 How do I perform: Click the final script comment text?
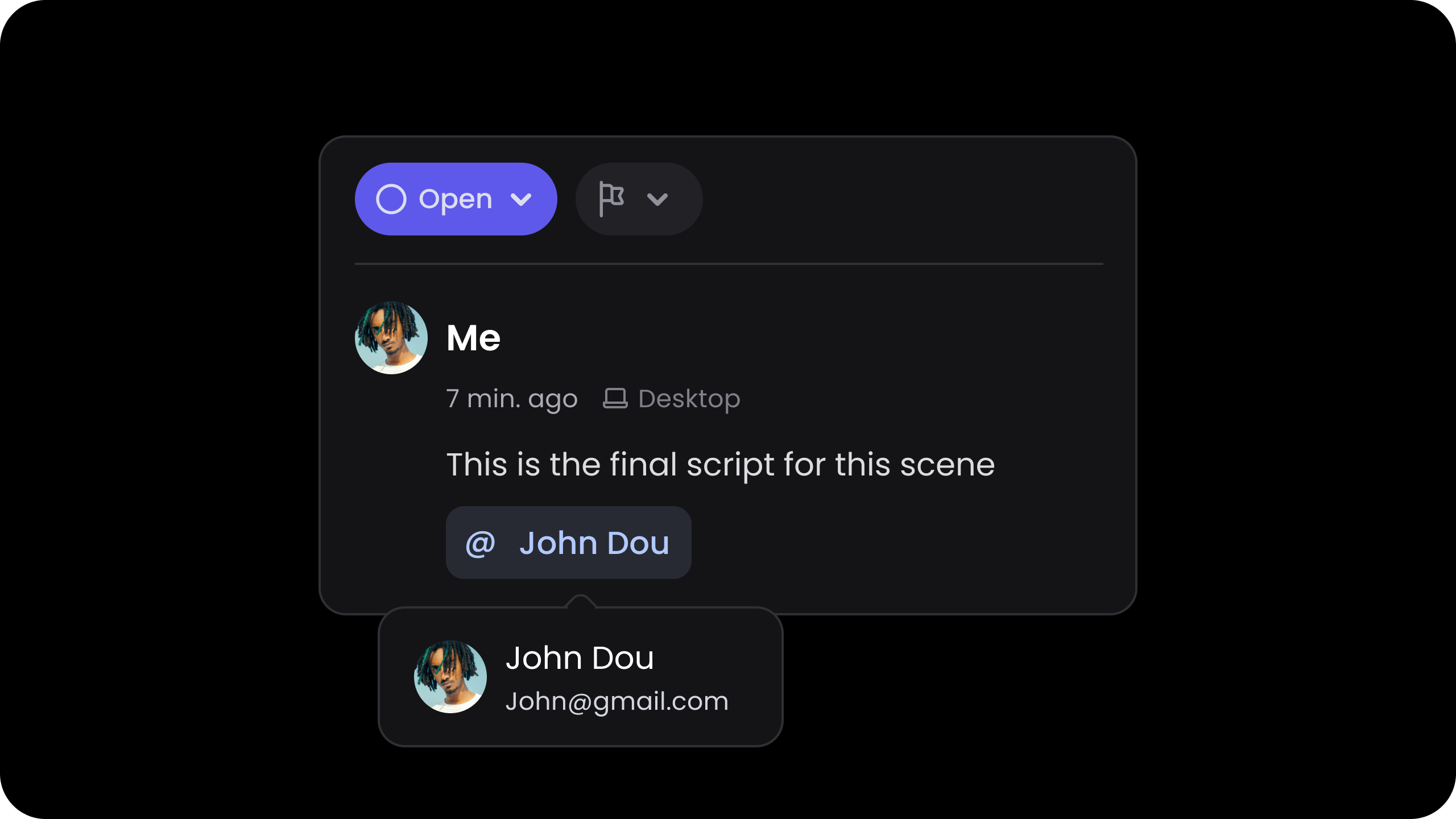(x=721, y=465)
